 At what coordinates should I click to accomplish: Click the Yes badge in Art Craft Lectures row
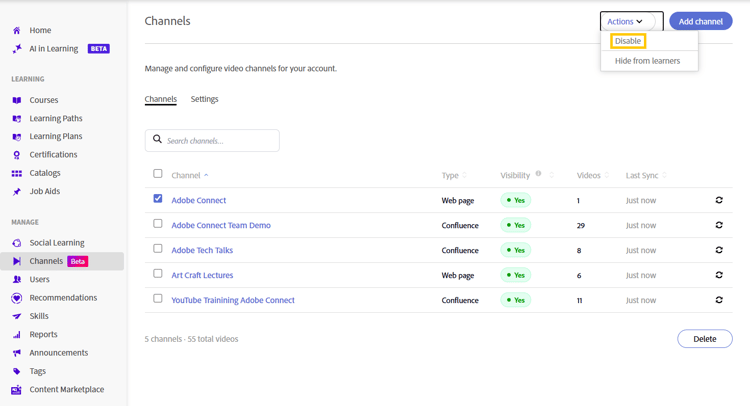pyautogui.click(x=516, y=275)
